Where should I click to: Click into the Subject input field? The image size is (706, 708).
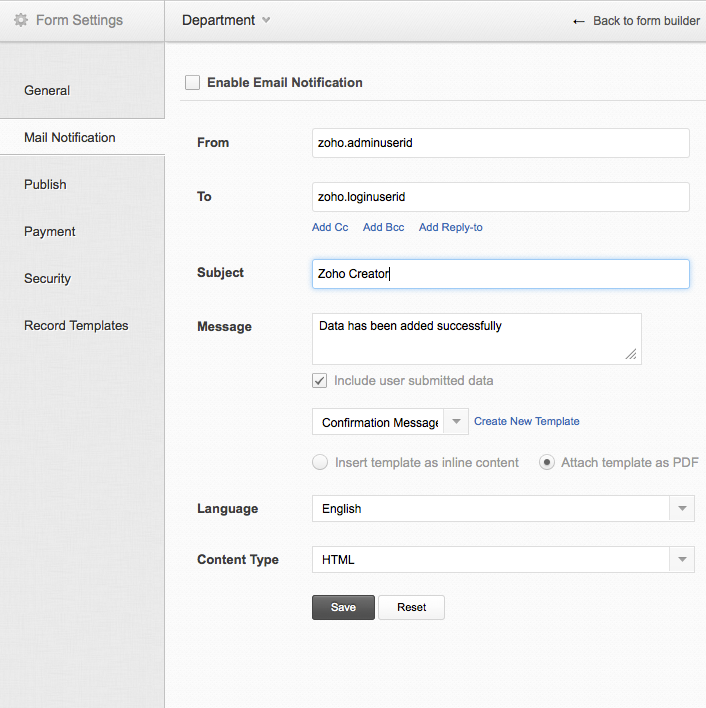coord(500,274)
